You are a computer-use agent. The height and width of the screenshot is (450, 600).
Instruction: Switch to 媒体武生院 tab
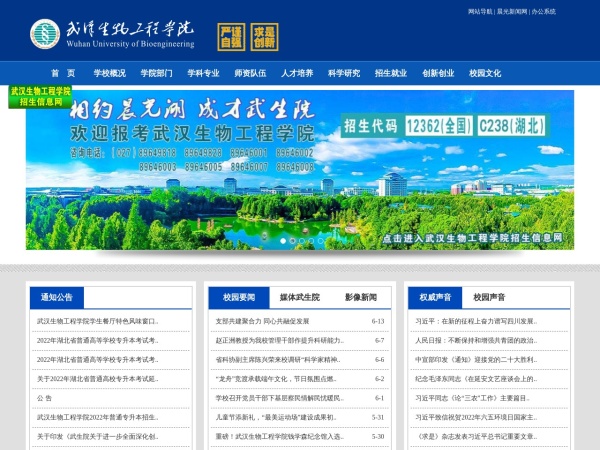coord(300,297)
